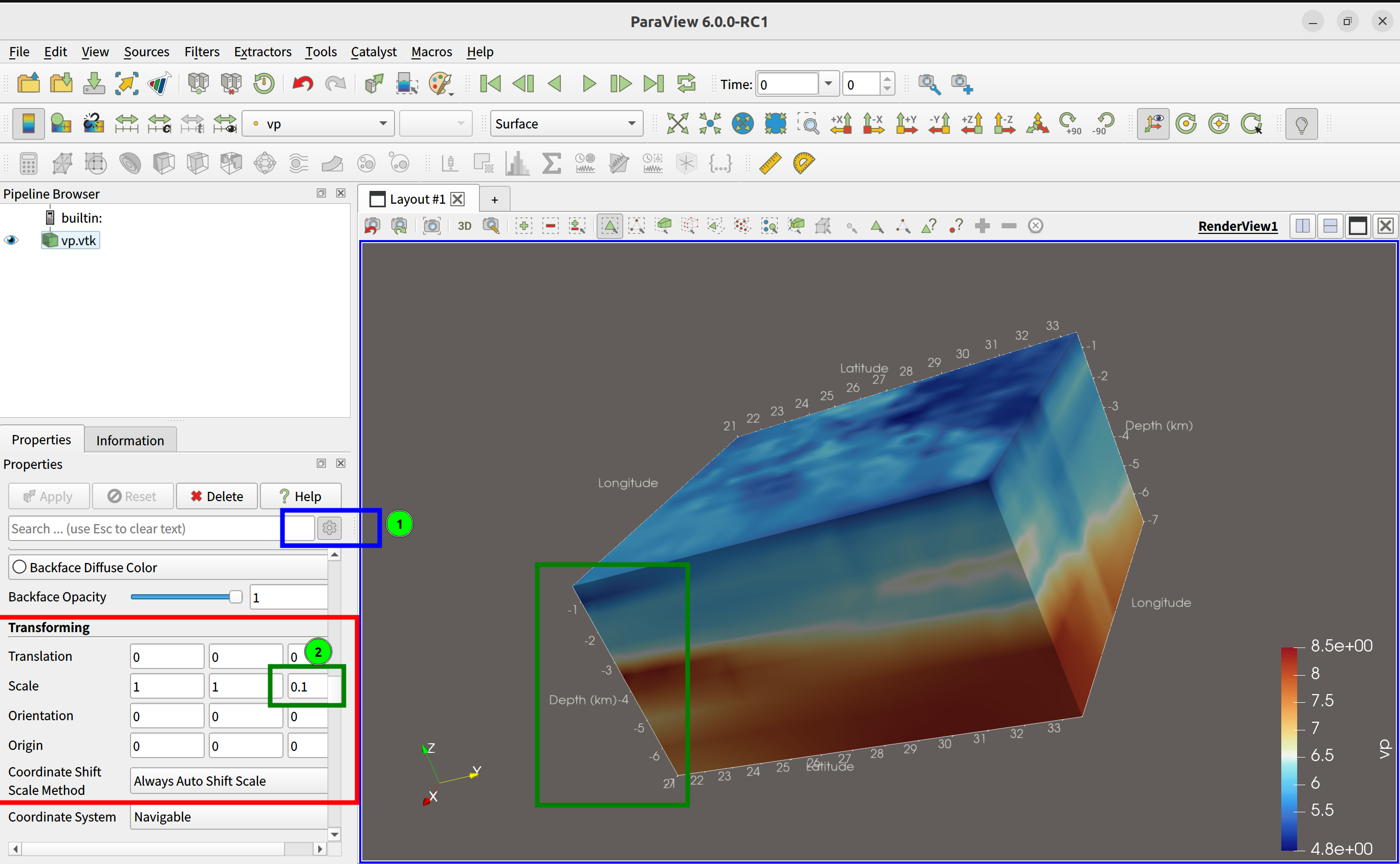Click the Capture Screenshot camera icon

click(432, 226)
